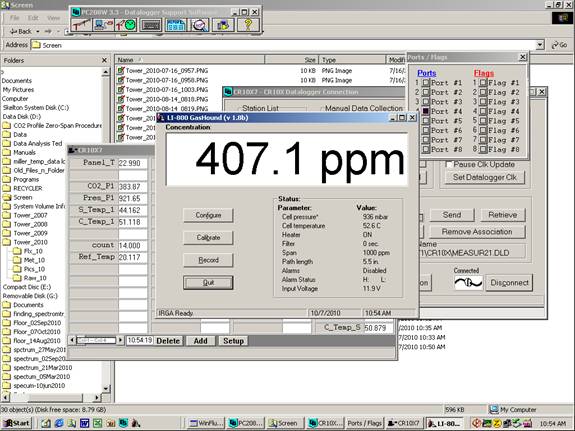Switch to the WinFlu... taskbar button
This screenshot has height=431, width=575.
click(205, 423)
